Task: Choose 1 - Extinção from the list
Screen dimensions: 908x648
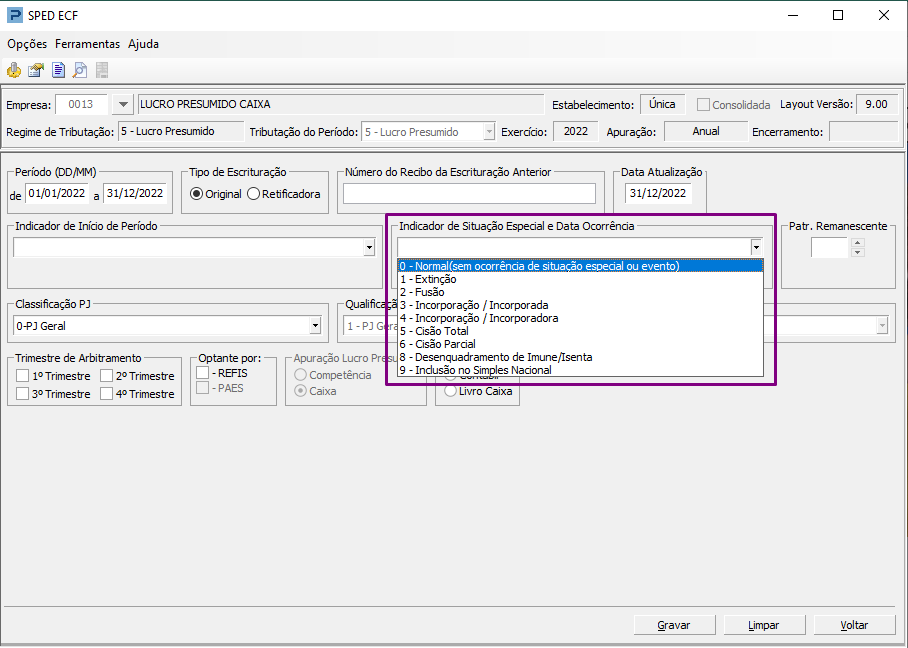Action: (580, 279)
